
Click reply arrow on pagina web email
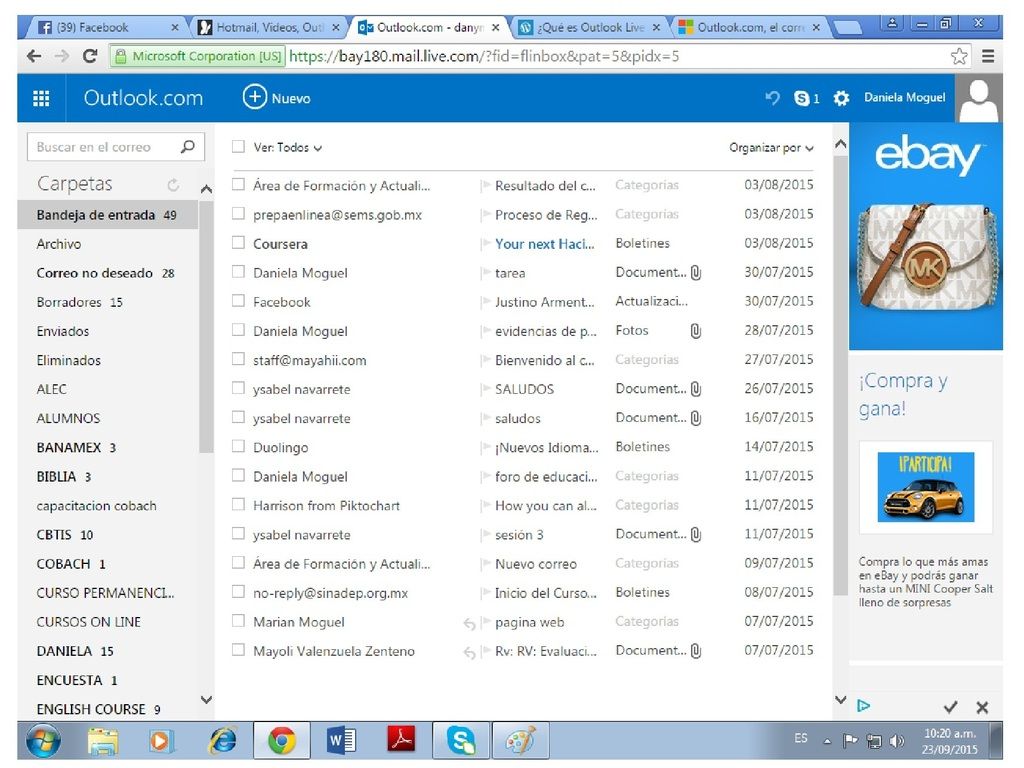pos(469,624)
